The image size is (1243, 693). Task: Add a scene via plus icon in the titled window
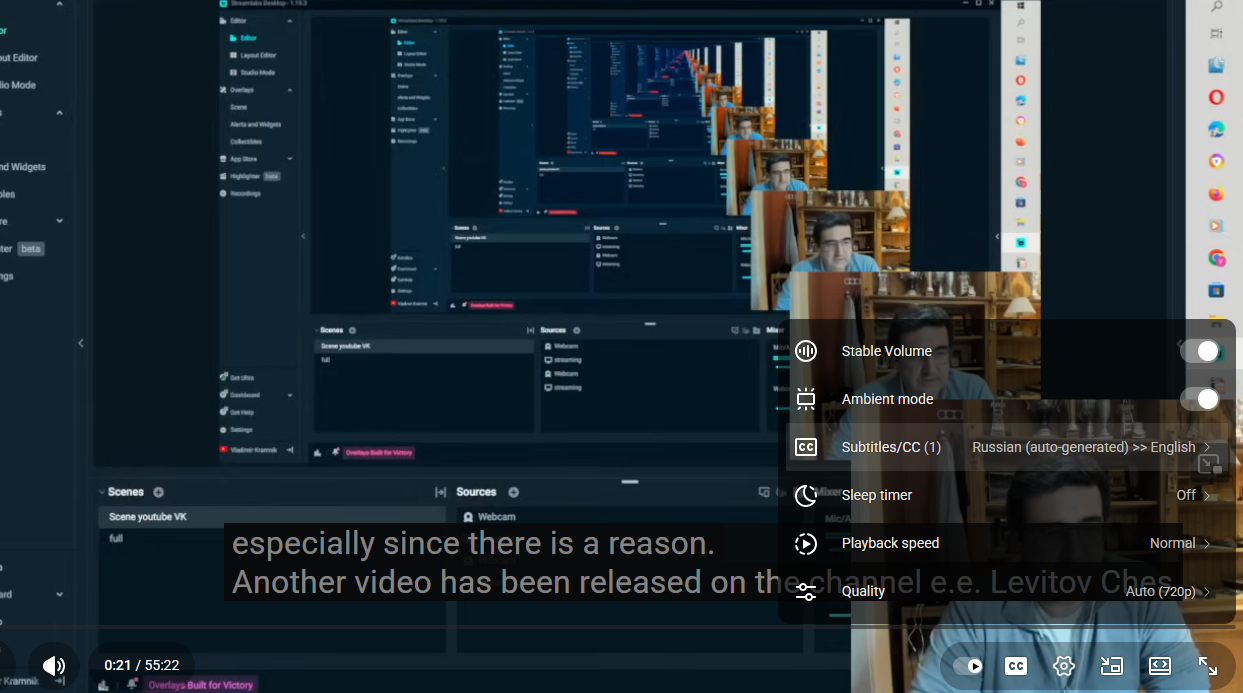[352, 330]
